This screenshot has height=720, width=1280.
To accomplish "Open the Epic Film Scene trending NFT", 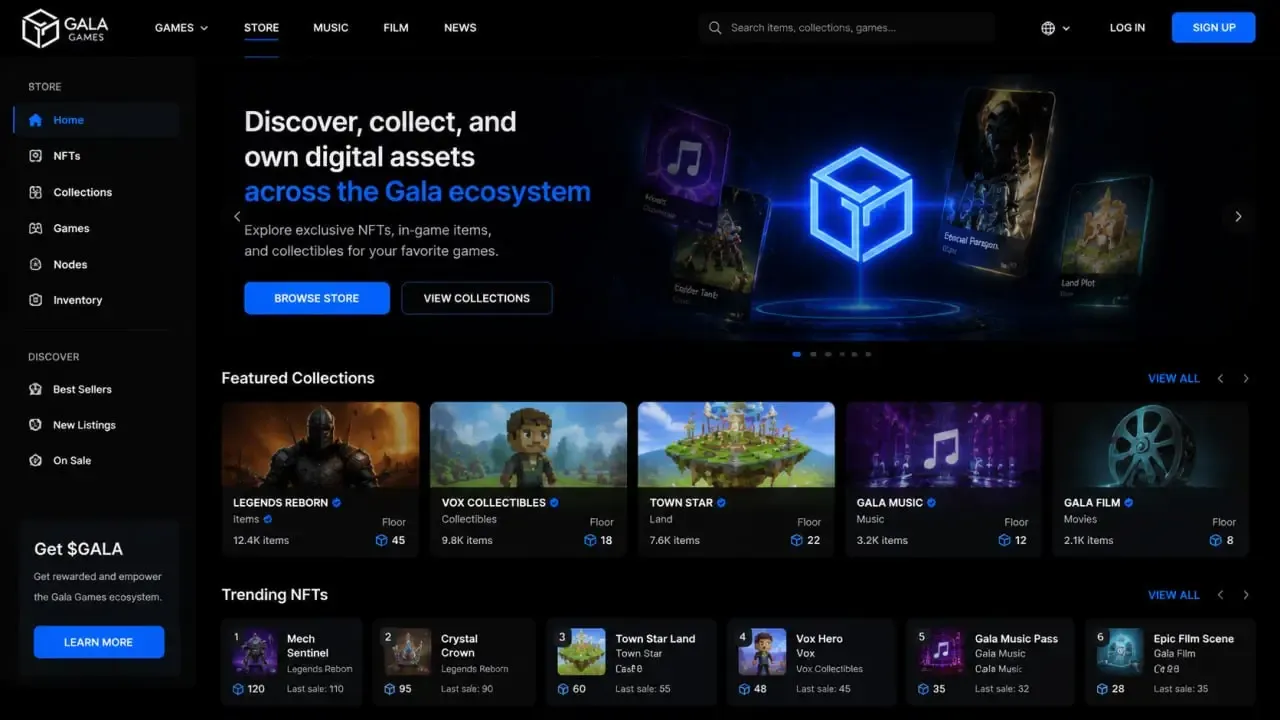I will [1170, 662].
